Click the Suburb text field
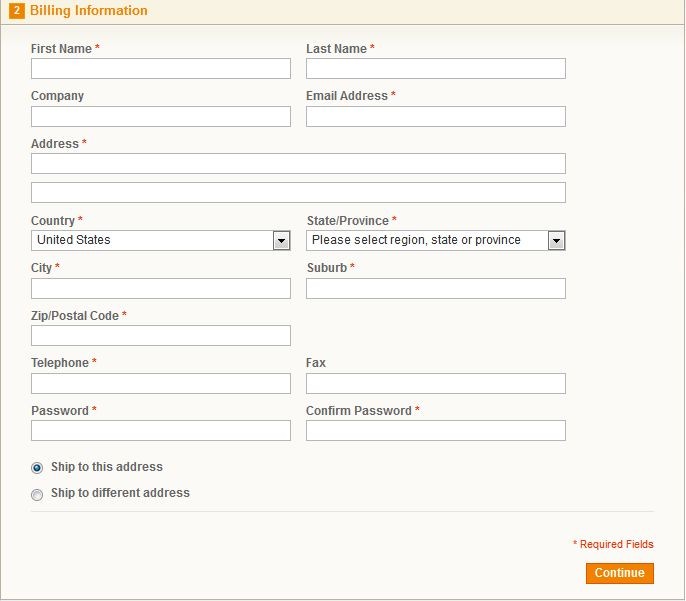The height and width of the screenshot is (601, 686). (x=436, y=289)
